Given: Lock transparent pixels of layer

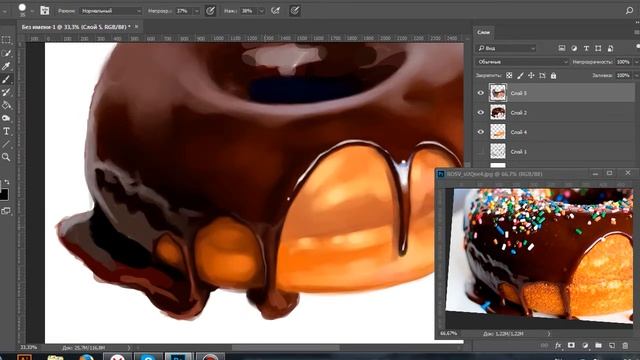Looking at the screenshot, I should coord(509,76).
